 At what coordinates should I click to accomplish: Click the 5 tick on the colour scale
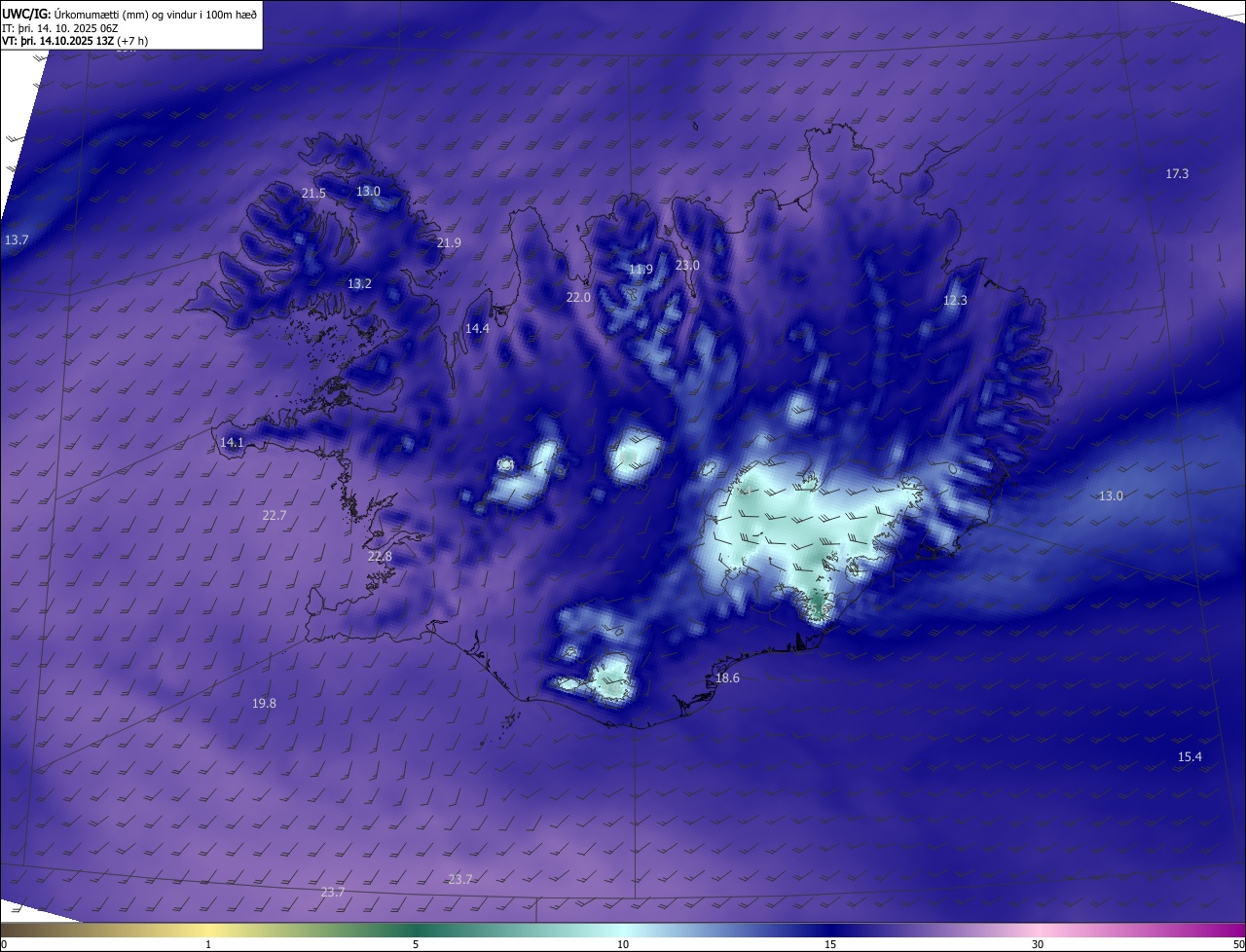tap(416, 944)
